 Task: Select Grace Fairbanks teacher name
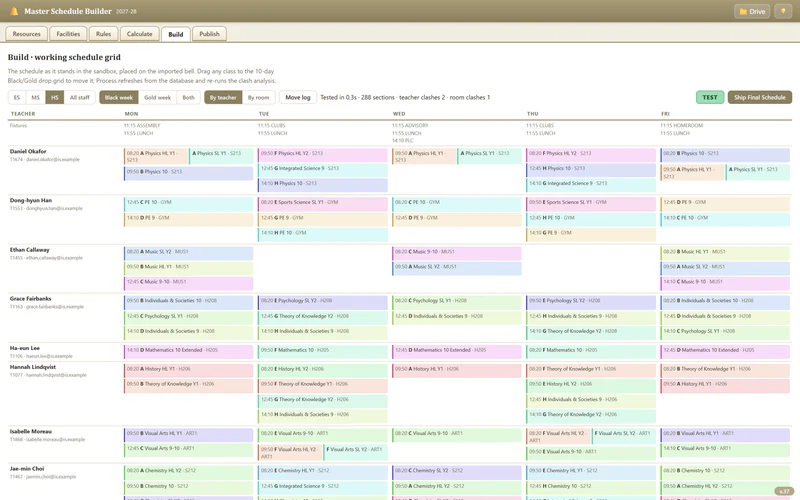(31, 298)
